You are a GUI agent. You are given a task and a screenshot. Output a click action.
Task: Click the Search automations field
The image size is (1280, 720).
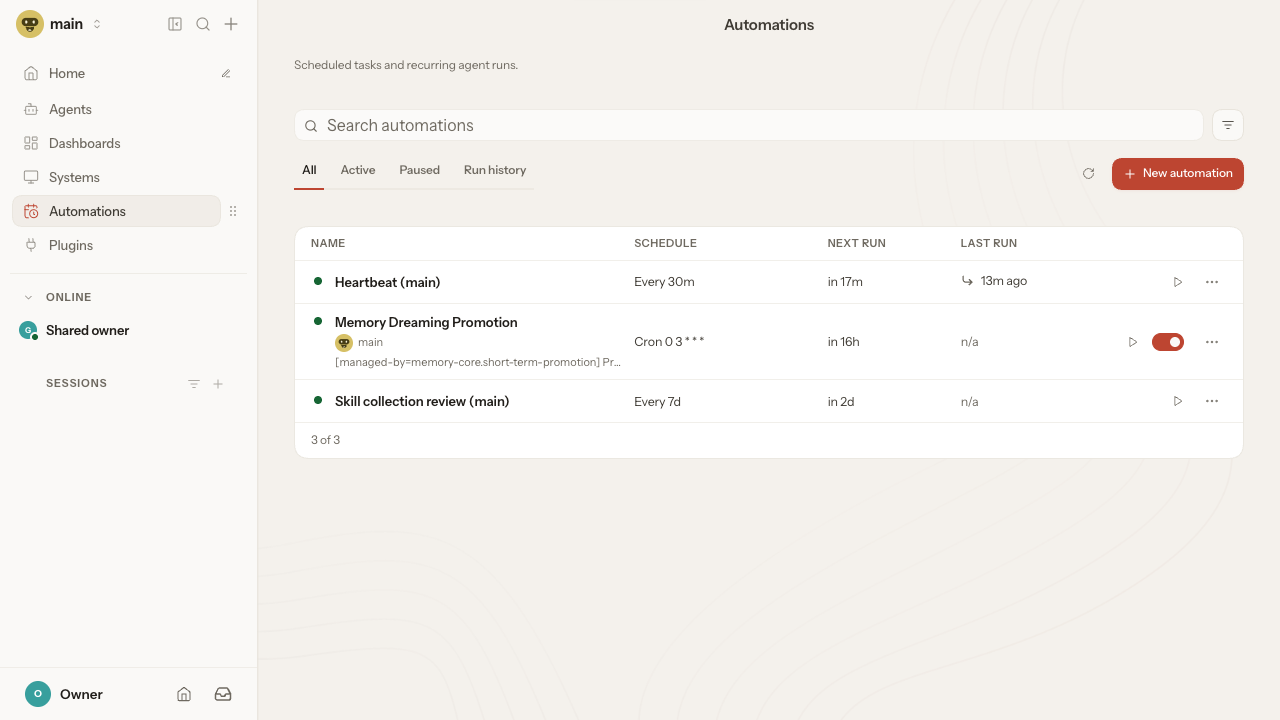click(748, 125)
